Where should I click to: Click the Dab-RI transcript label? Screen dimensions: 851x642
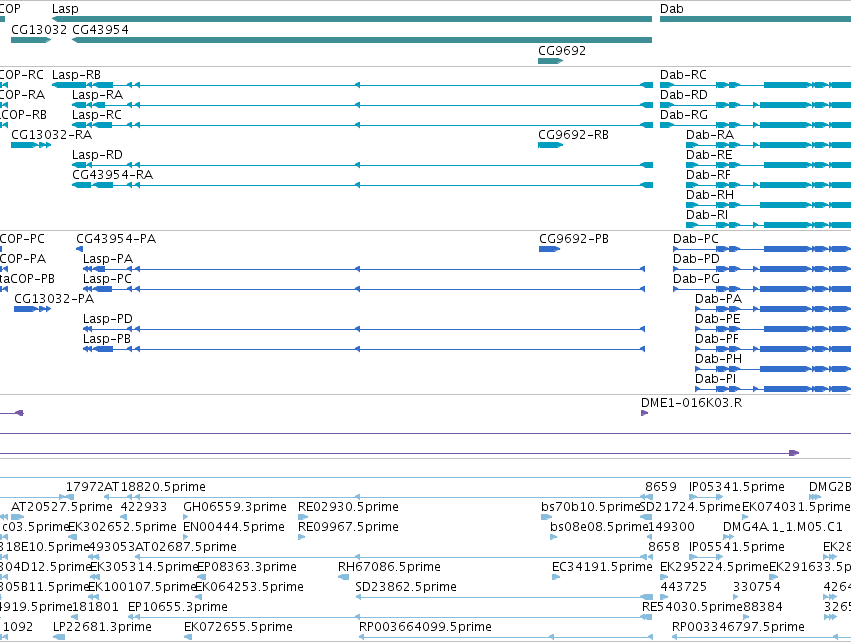(x=707, y=215)
